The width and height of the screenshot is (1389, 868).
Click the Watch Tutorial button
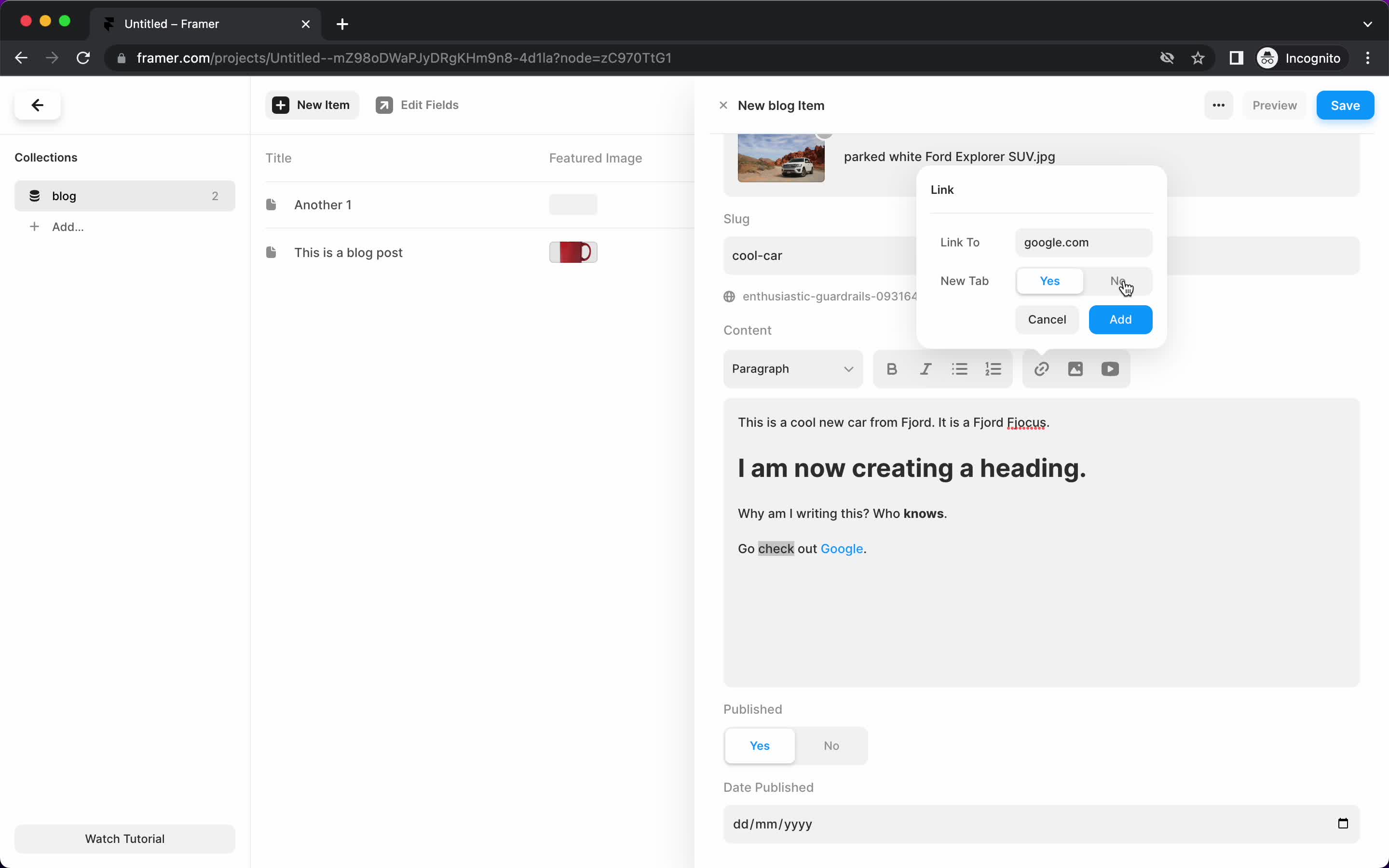(124, 839)
